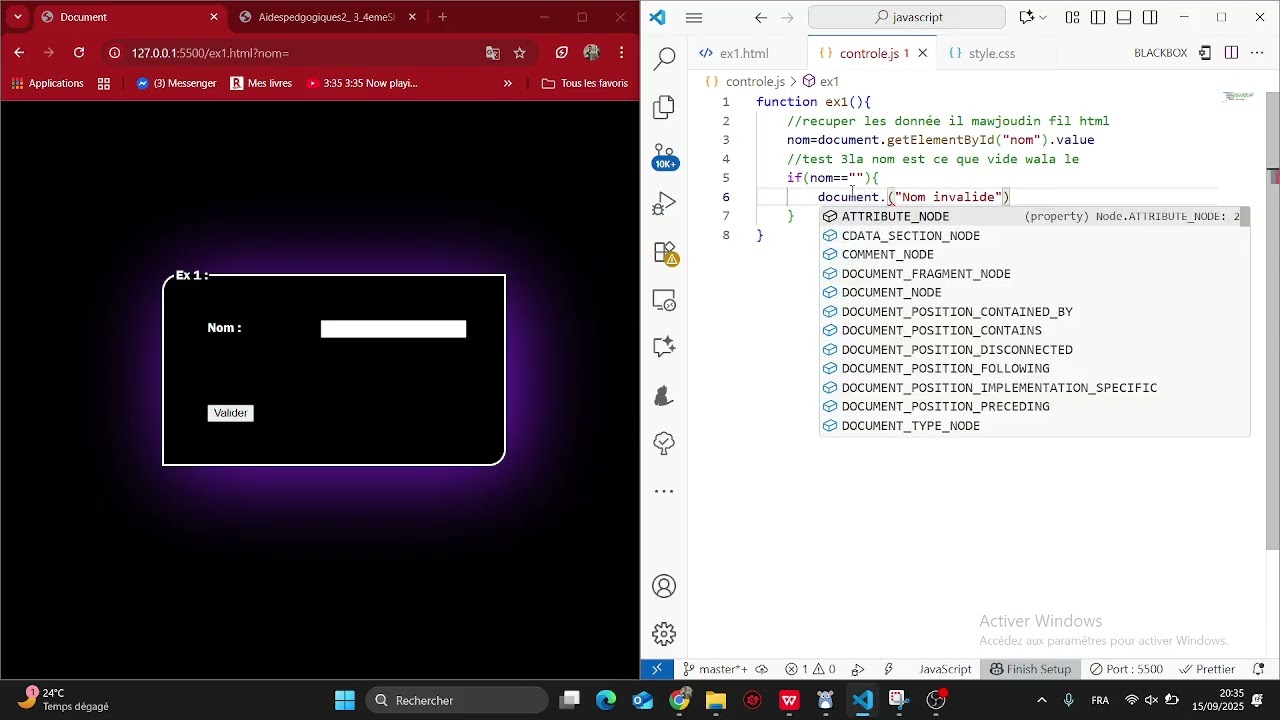The image size is (1280, 720).
Task: Open the Windows Start menu
Action: [345, 700]
